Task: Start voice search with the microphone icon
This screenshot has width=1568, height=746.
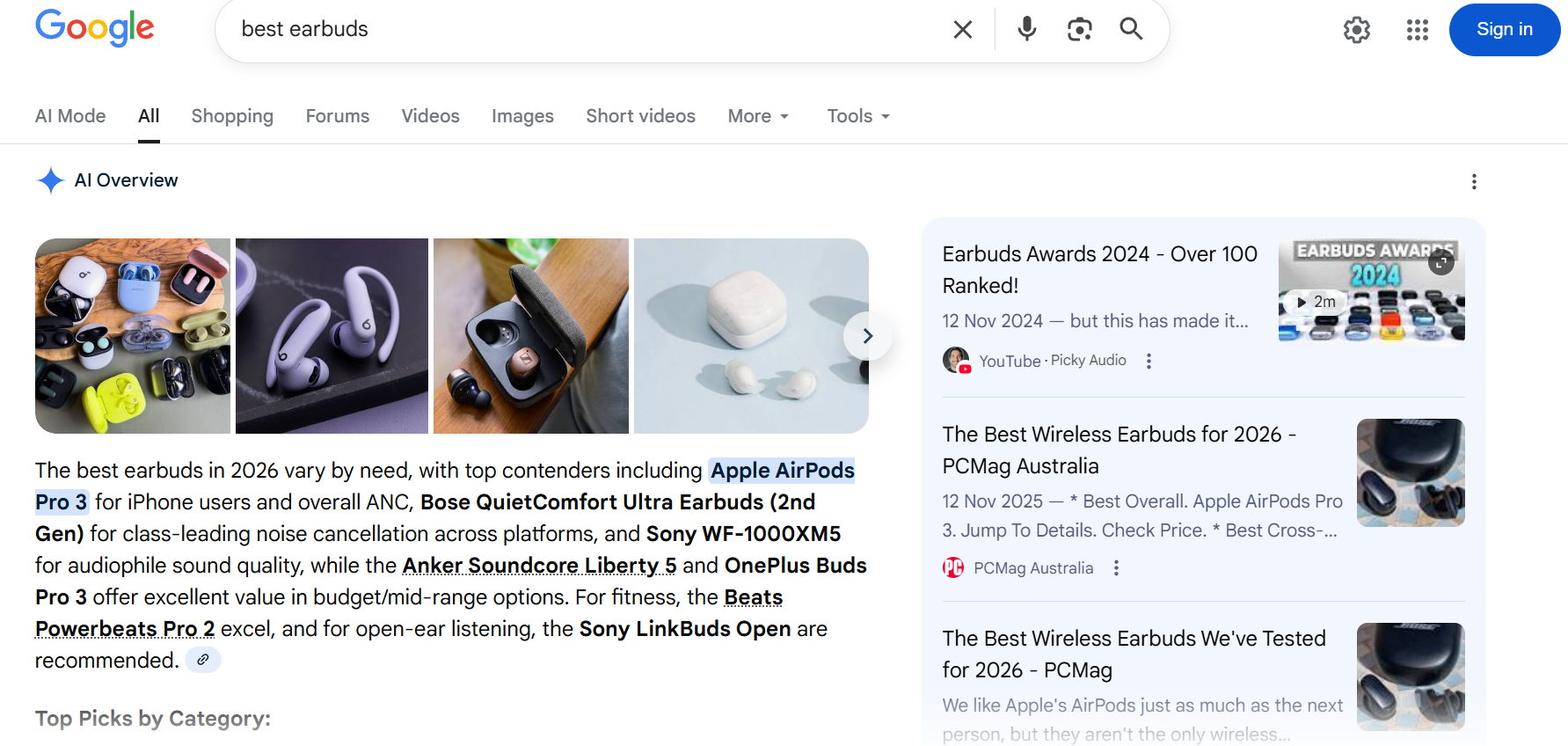Action: click(1026, 29)
